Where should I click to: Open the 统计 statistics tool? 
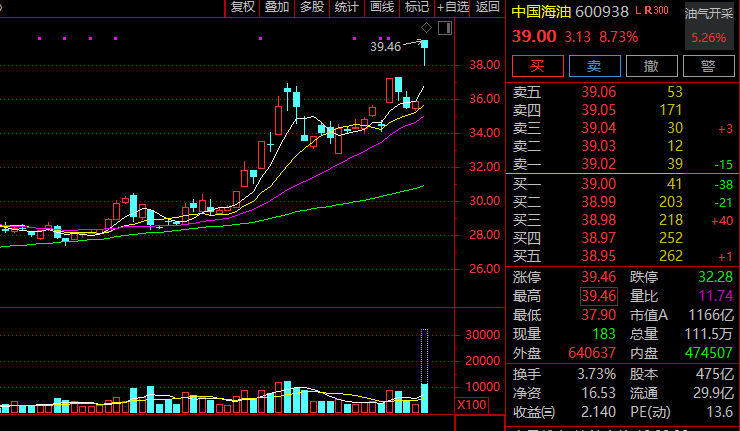coord(347,8)
